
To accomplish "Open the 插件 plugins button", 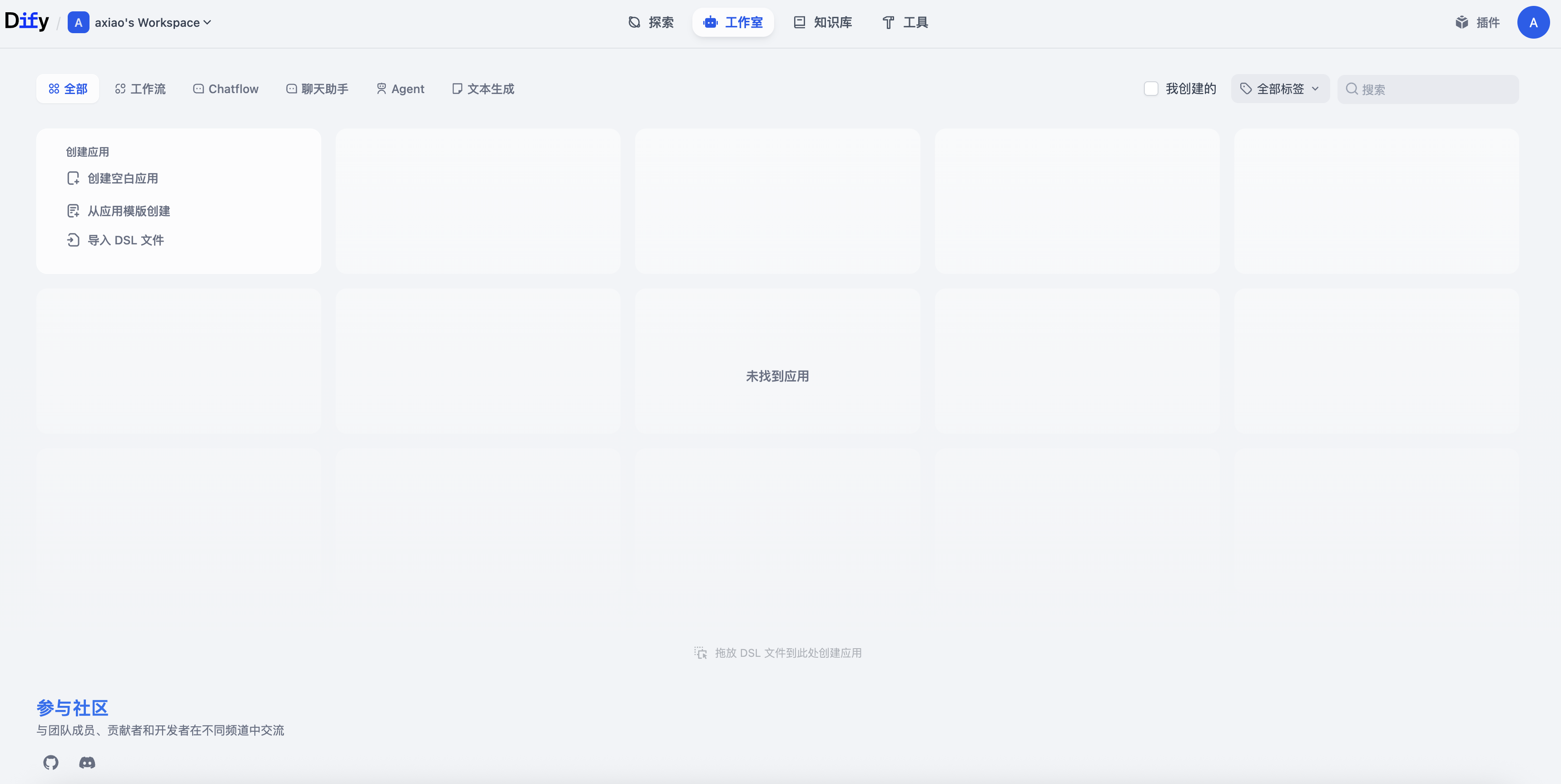I will 1477,22.
